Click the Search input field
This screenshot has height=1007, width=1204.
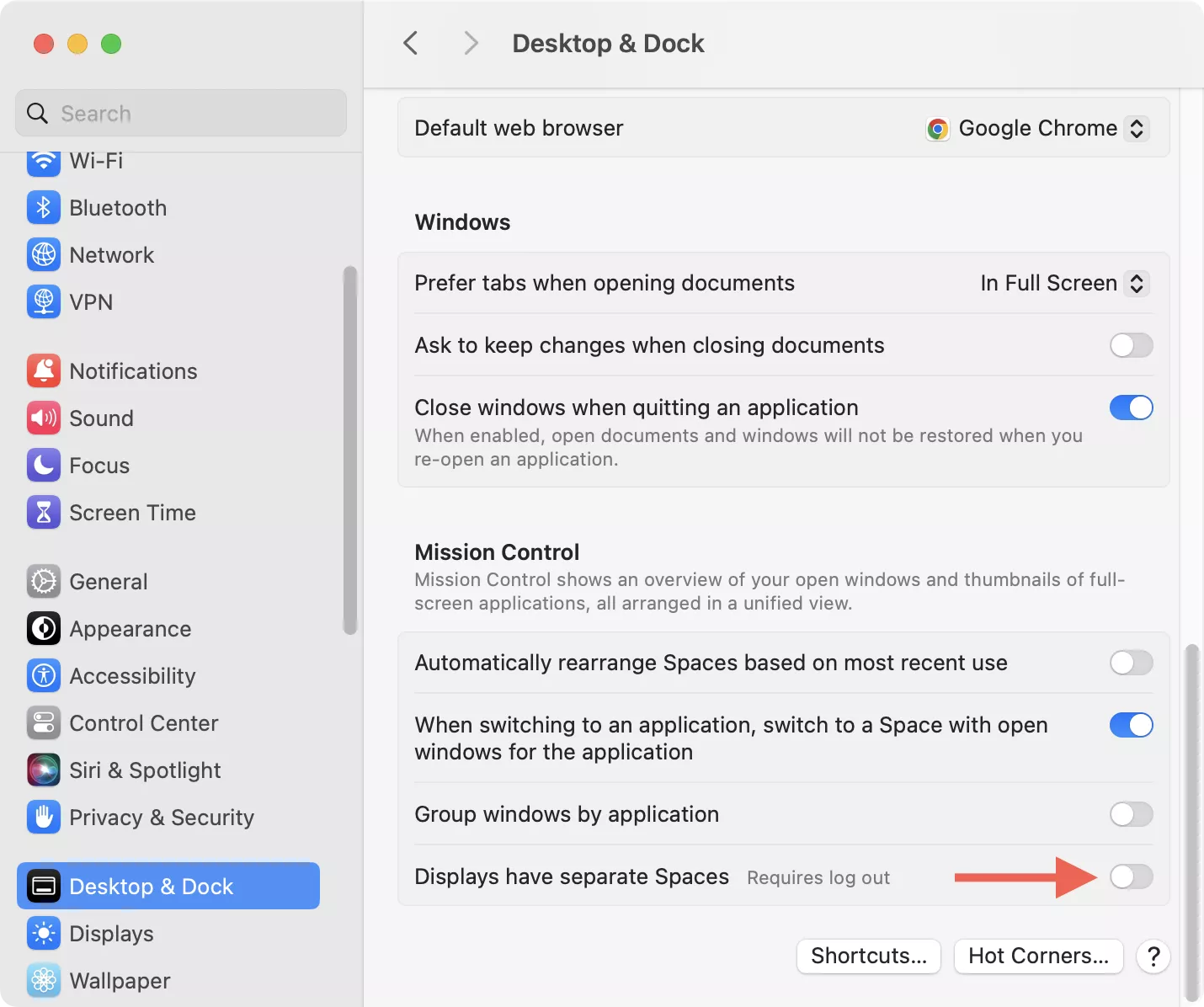[181, 113]
